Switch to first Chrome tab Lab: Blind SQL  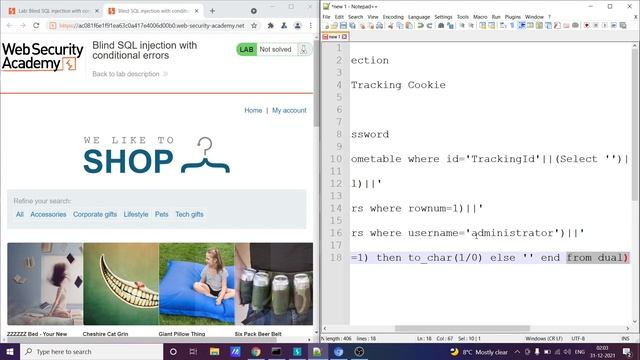point(53,11)
